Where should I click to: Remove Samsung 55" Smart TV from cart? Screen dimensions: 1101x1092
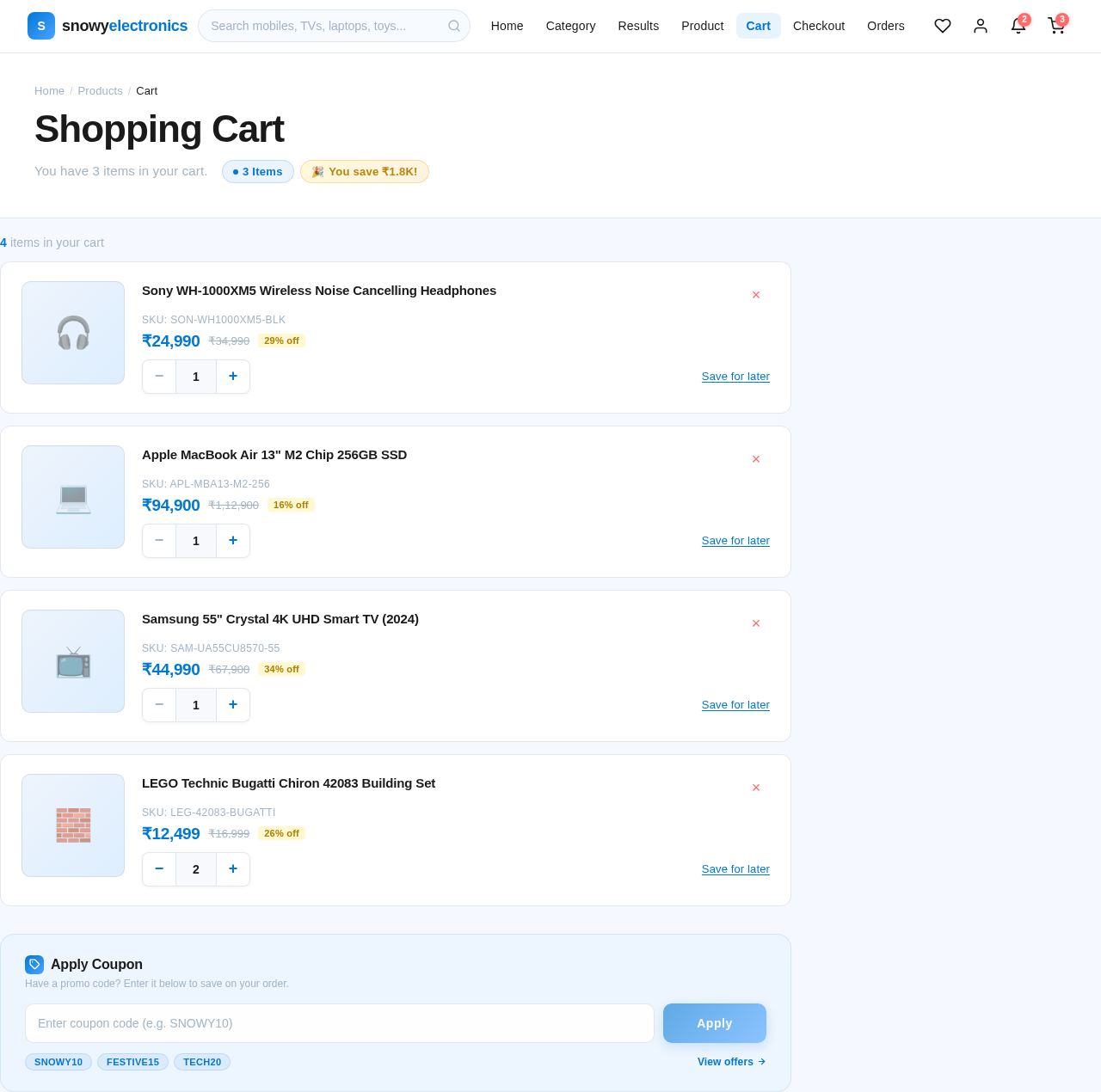click(x=756, y=623)
